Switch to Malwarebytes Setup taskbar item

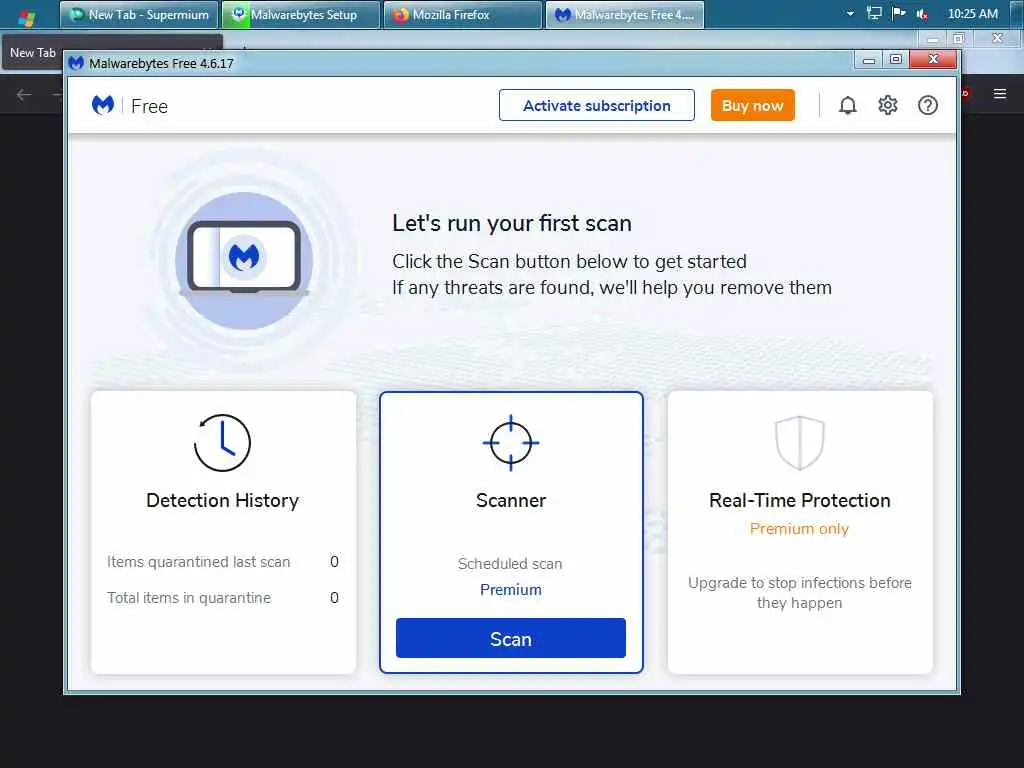coord(301,15)
